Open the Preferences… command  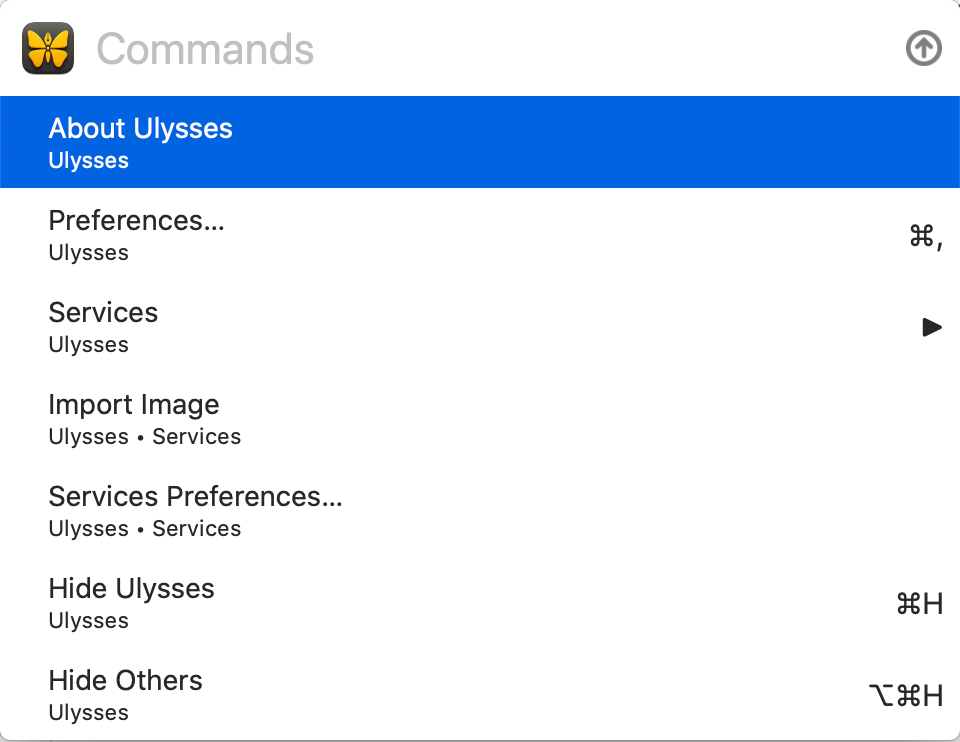pos(480,234)
